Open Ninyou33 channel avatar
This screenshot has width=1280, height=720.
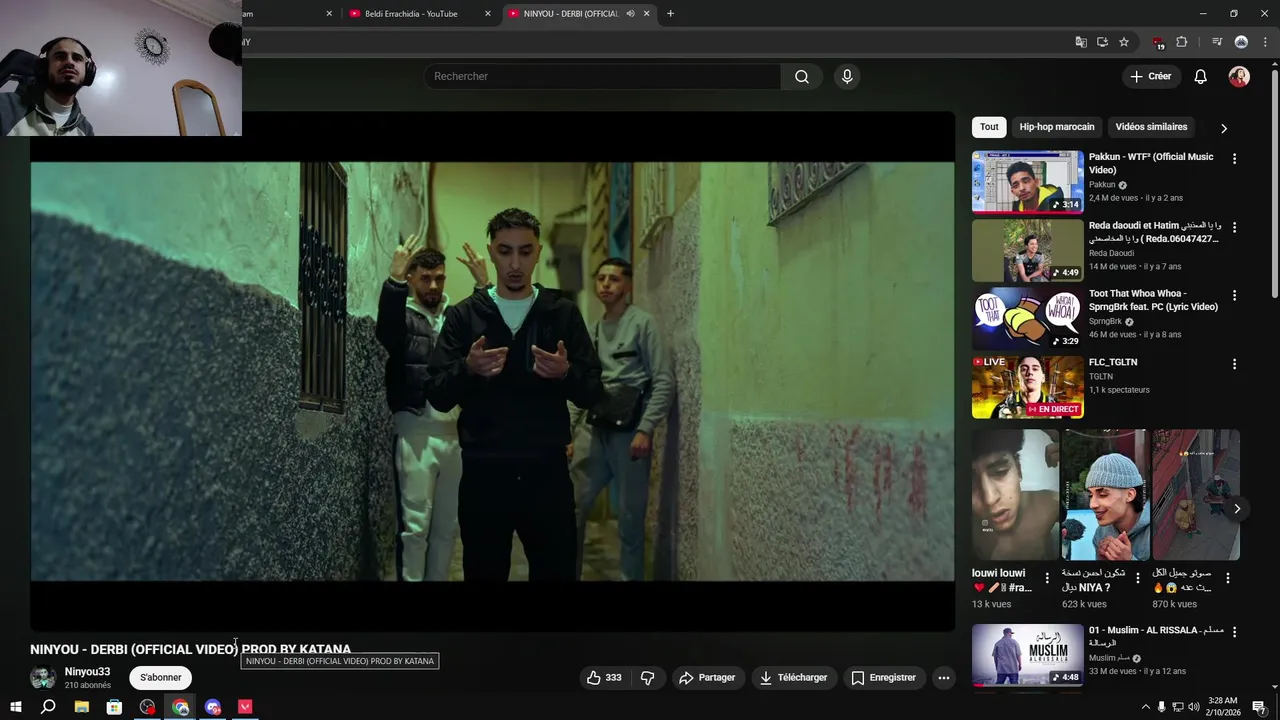(43, 678)
